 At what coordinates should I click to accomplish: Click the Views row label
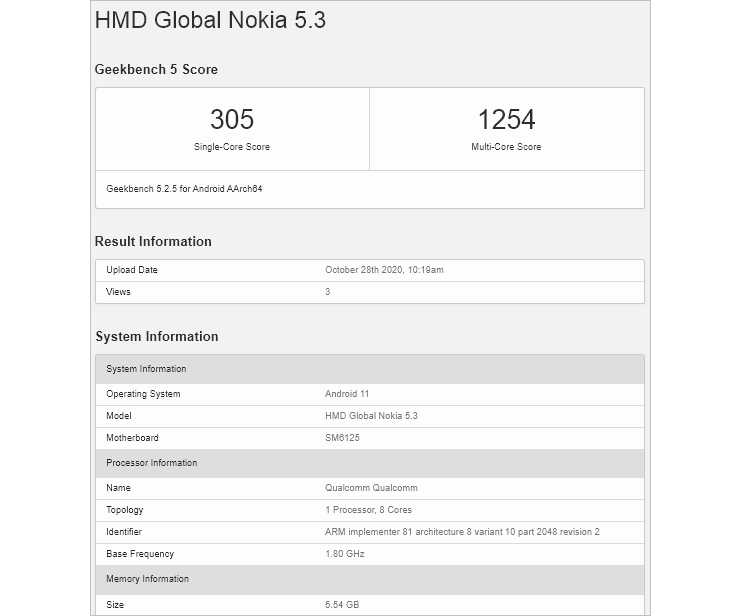118,292
